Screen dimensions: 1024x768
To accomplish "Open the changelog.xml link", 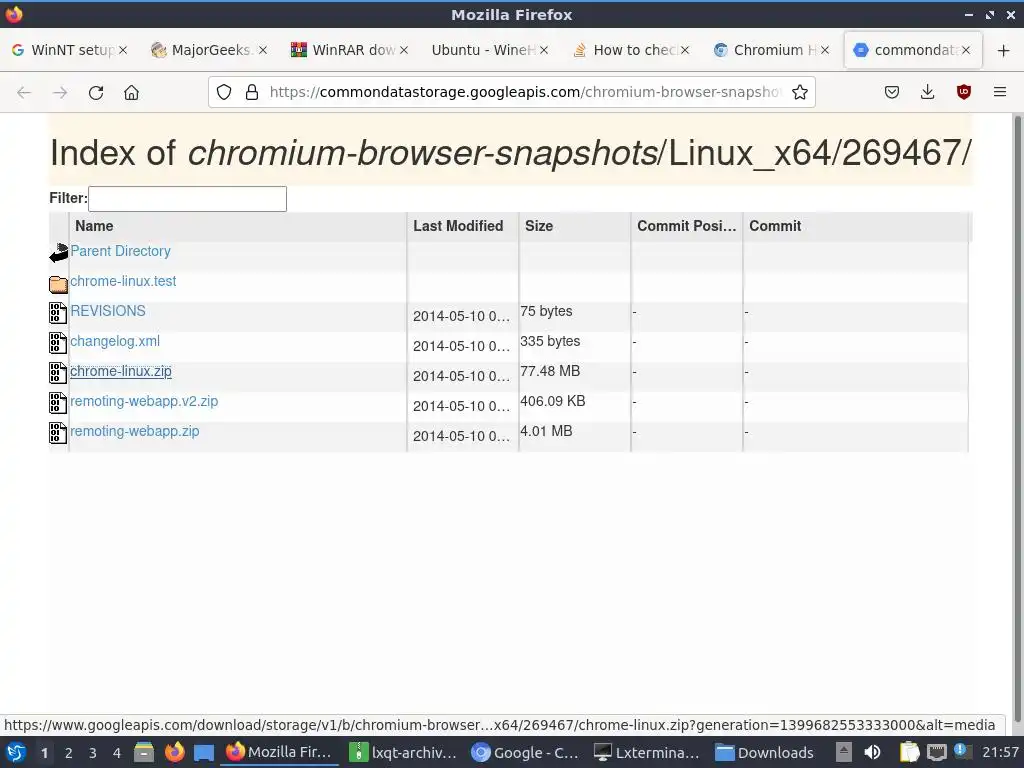I will pyautogui.click(x=115, y=341).
